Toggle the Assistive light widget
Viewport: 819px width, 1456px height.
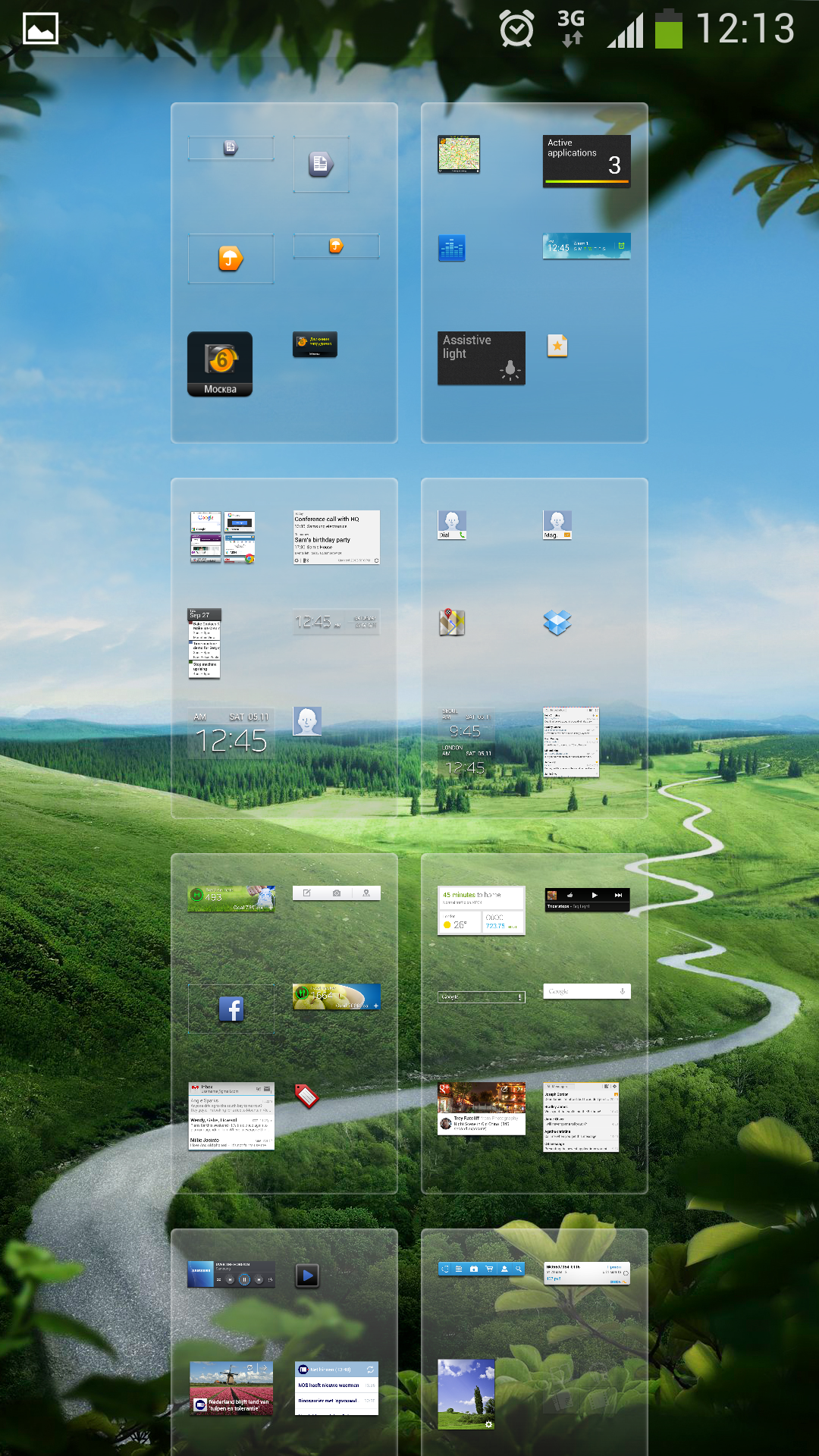(x=481, y=358)
